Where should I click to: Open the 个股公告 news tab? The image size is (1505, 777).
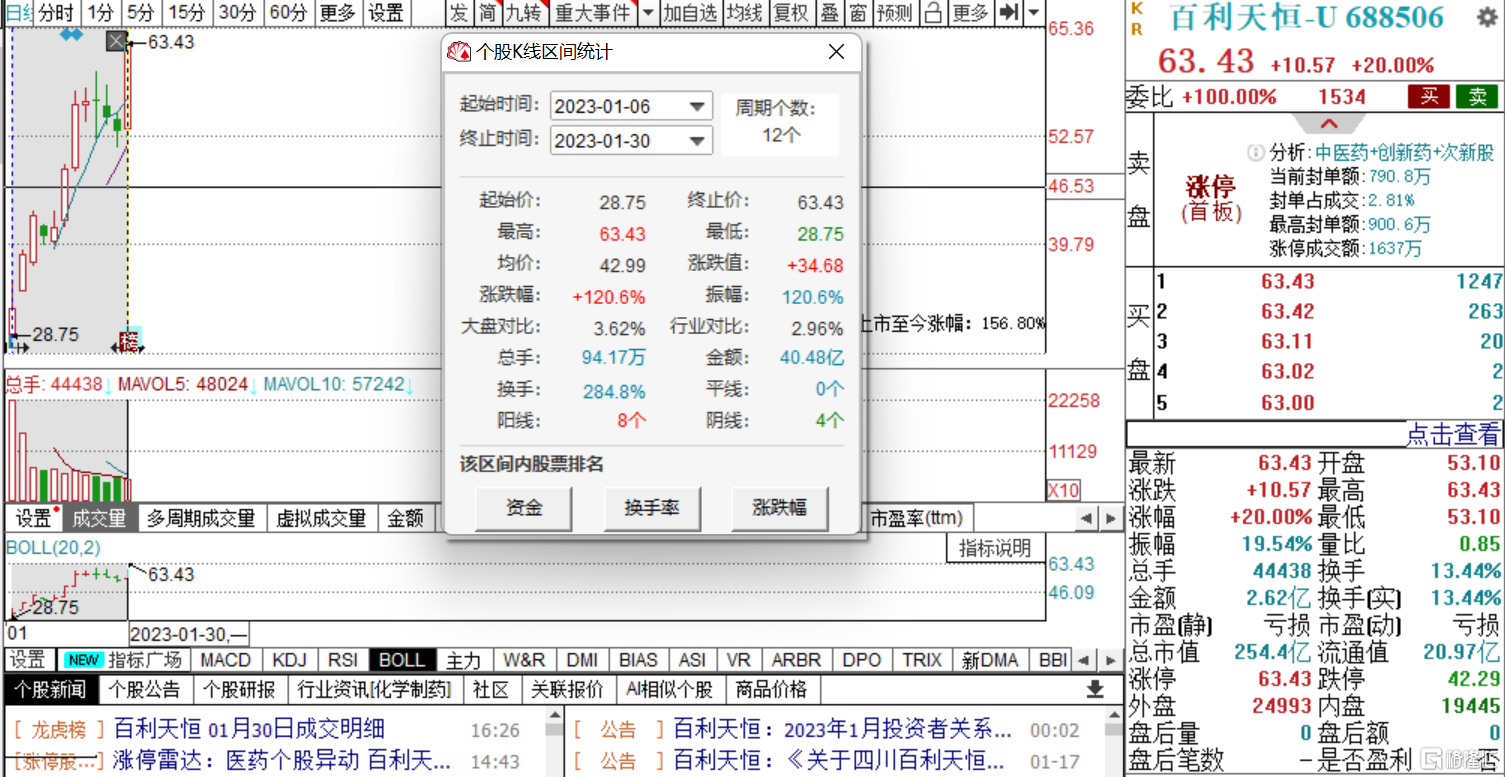(145, 689)
